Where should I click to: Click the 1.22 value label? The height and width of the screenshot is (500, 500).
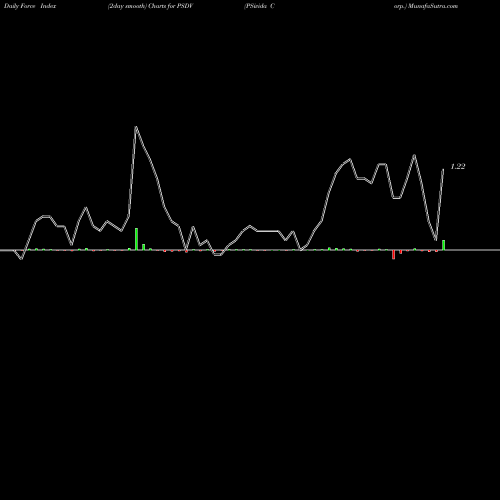click(x=458, y=166)
